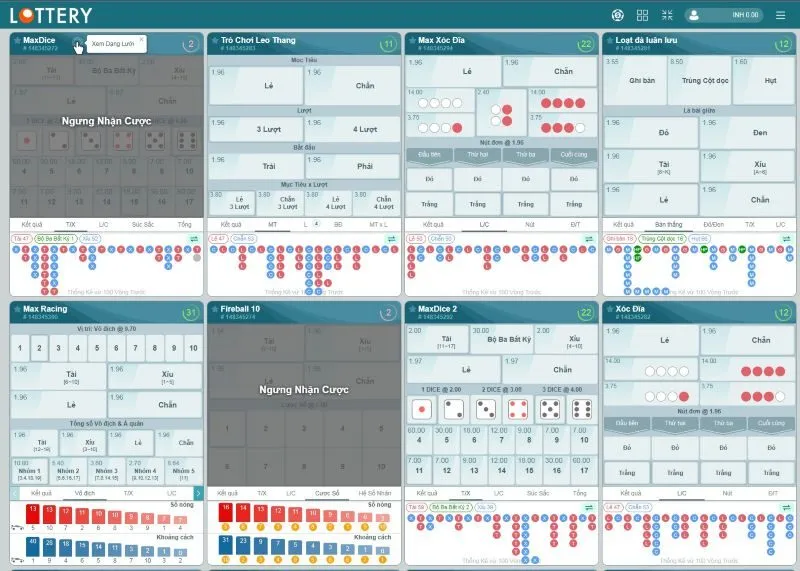Bet on Trái in Trò Chơi Leo Thang
The width and height of the screenshot is (800, 571).
(255, 165)
